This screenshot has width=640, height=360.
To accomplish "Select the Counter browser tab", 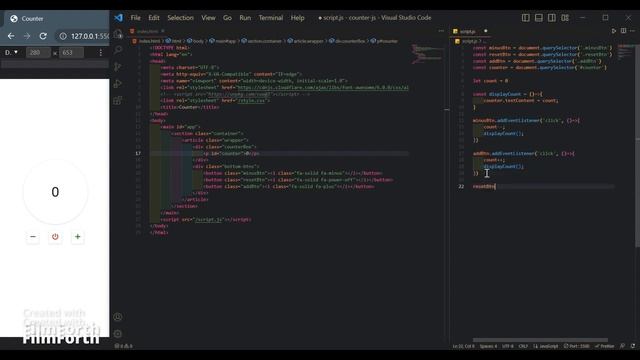I will click(x=56, y=18).
